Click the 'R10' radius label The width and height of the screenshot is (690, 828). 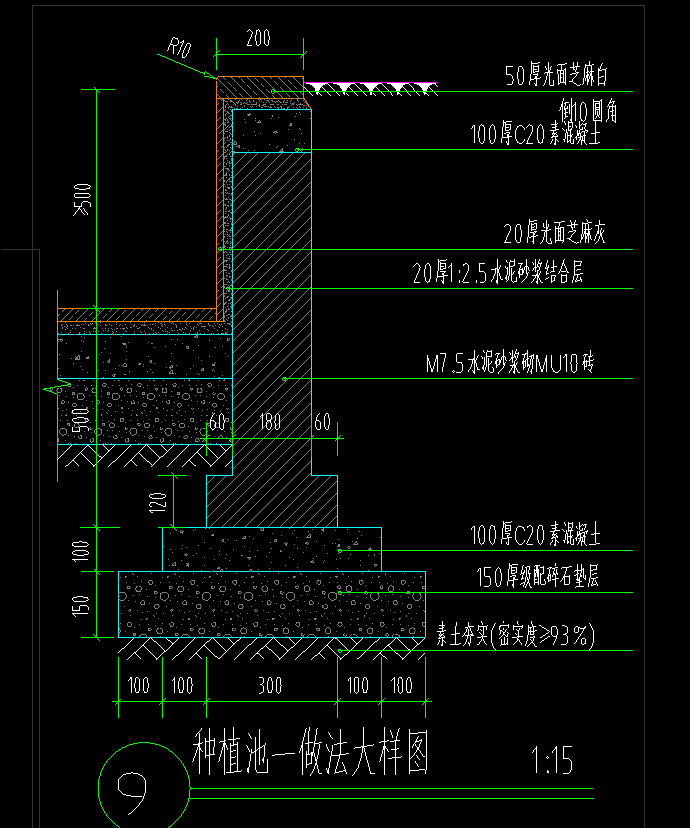click(x=178, y=47)
